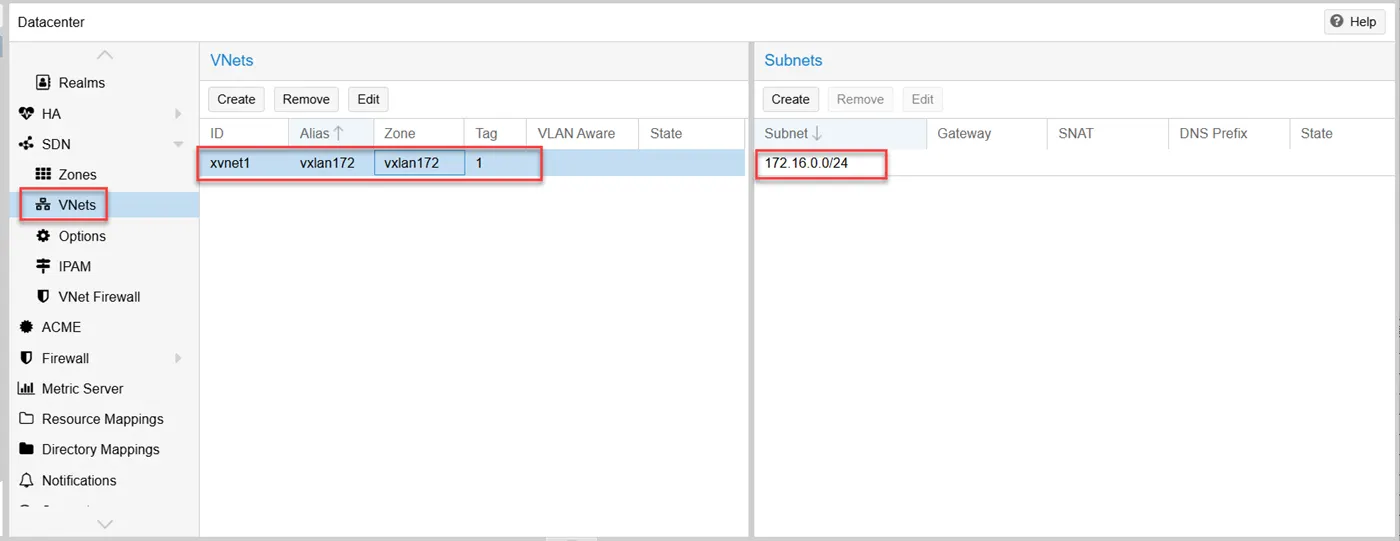
Task: Open the Help button
Action: coord(1355,22)
